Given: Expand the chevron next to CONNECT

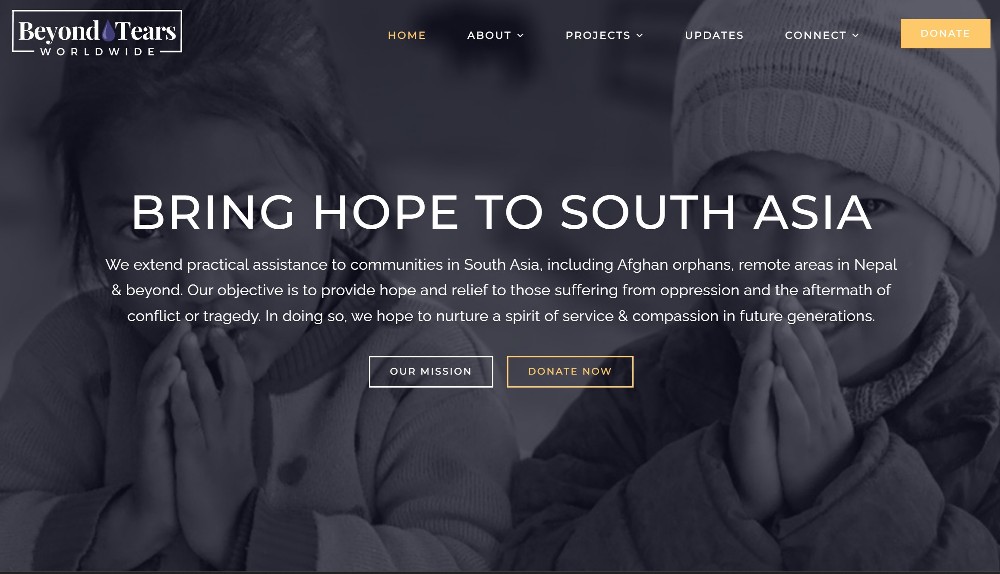Looking at the screenshot, I should tap(856, 36).
